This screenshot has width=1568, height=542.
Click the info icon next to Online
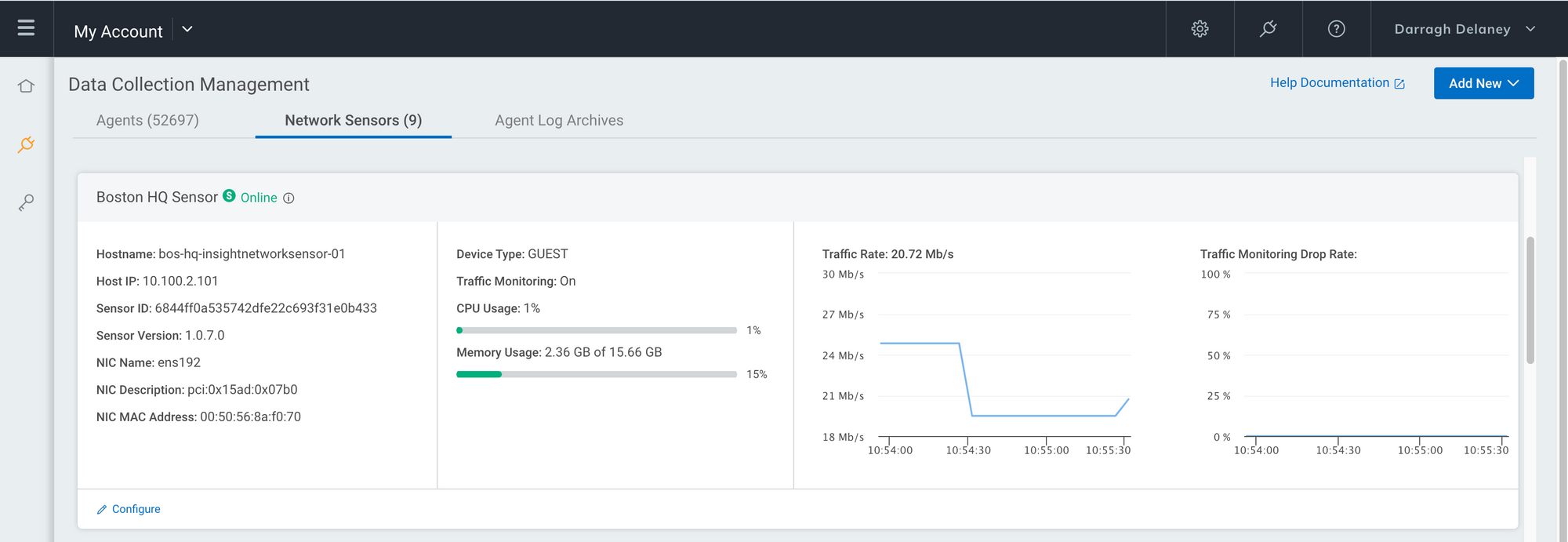pos(289,198)
